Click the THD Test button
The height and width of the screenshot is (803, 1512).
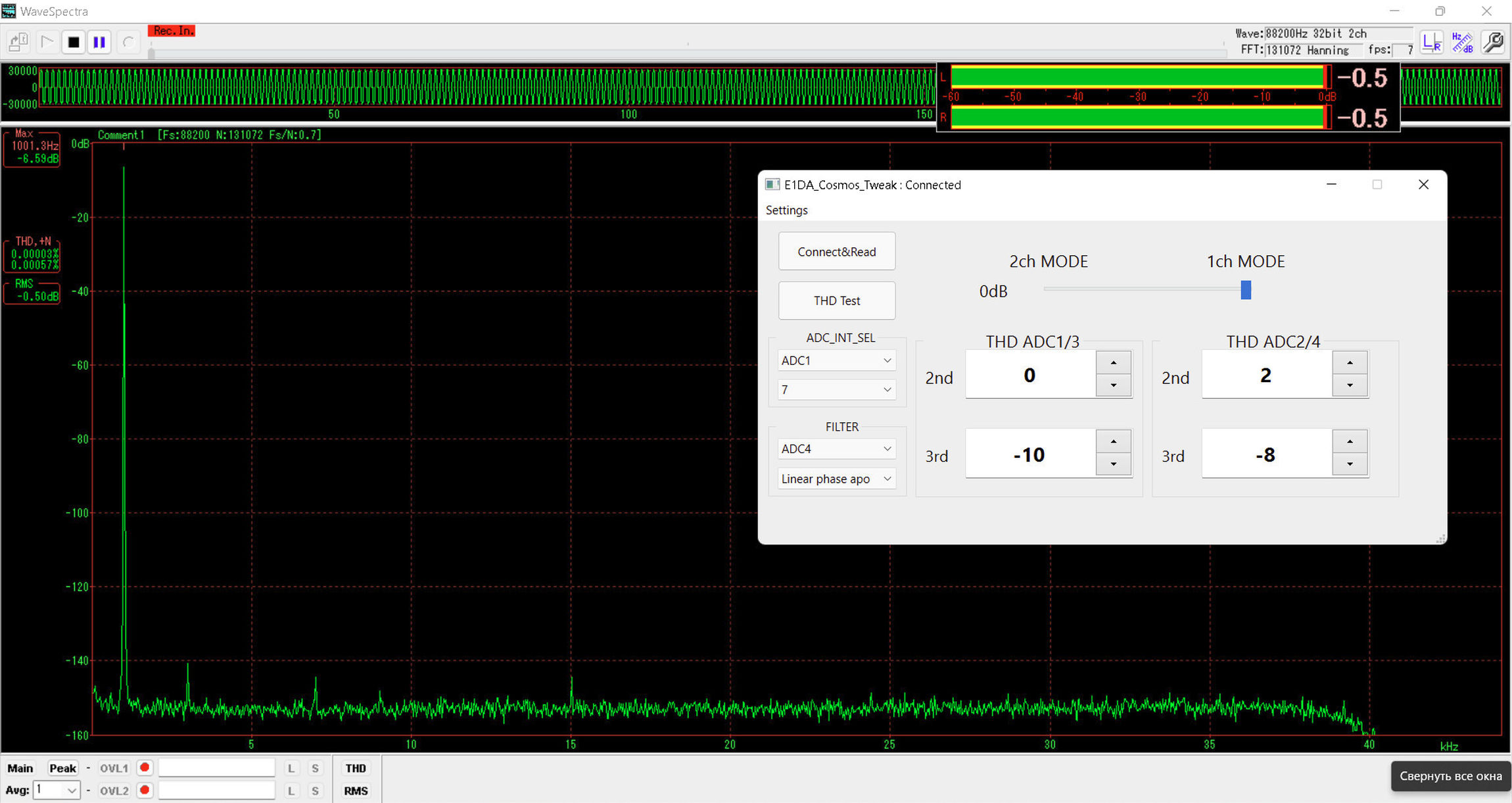tap(837, 301)
